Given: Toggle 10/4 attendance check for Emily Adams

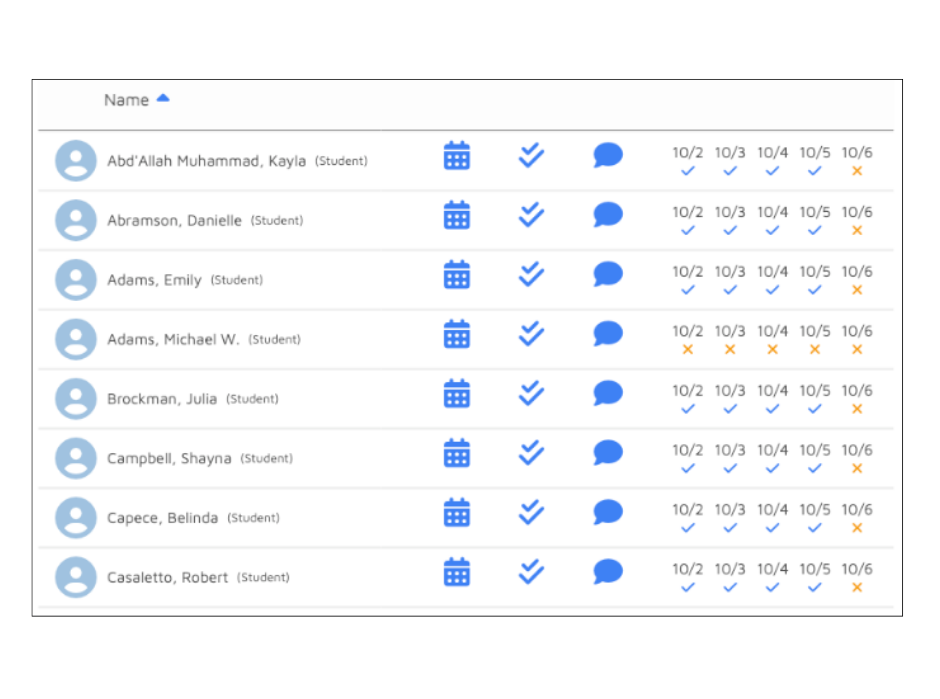Looking at the screenshot, I should [x=772, y=290].
